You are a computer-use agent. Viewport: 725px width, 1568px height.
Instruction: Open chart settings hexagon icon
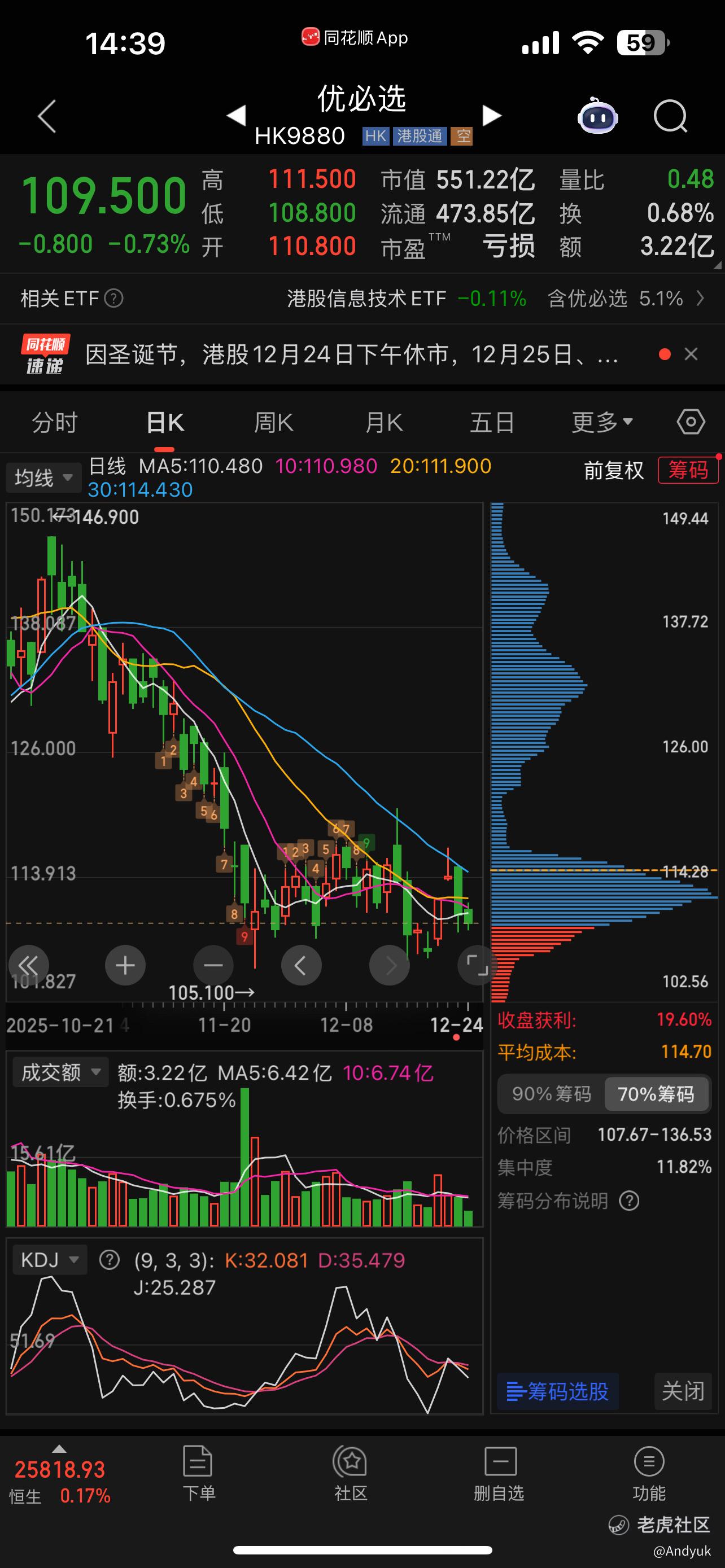[x=691, y=422]
